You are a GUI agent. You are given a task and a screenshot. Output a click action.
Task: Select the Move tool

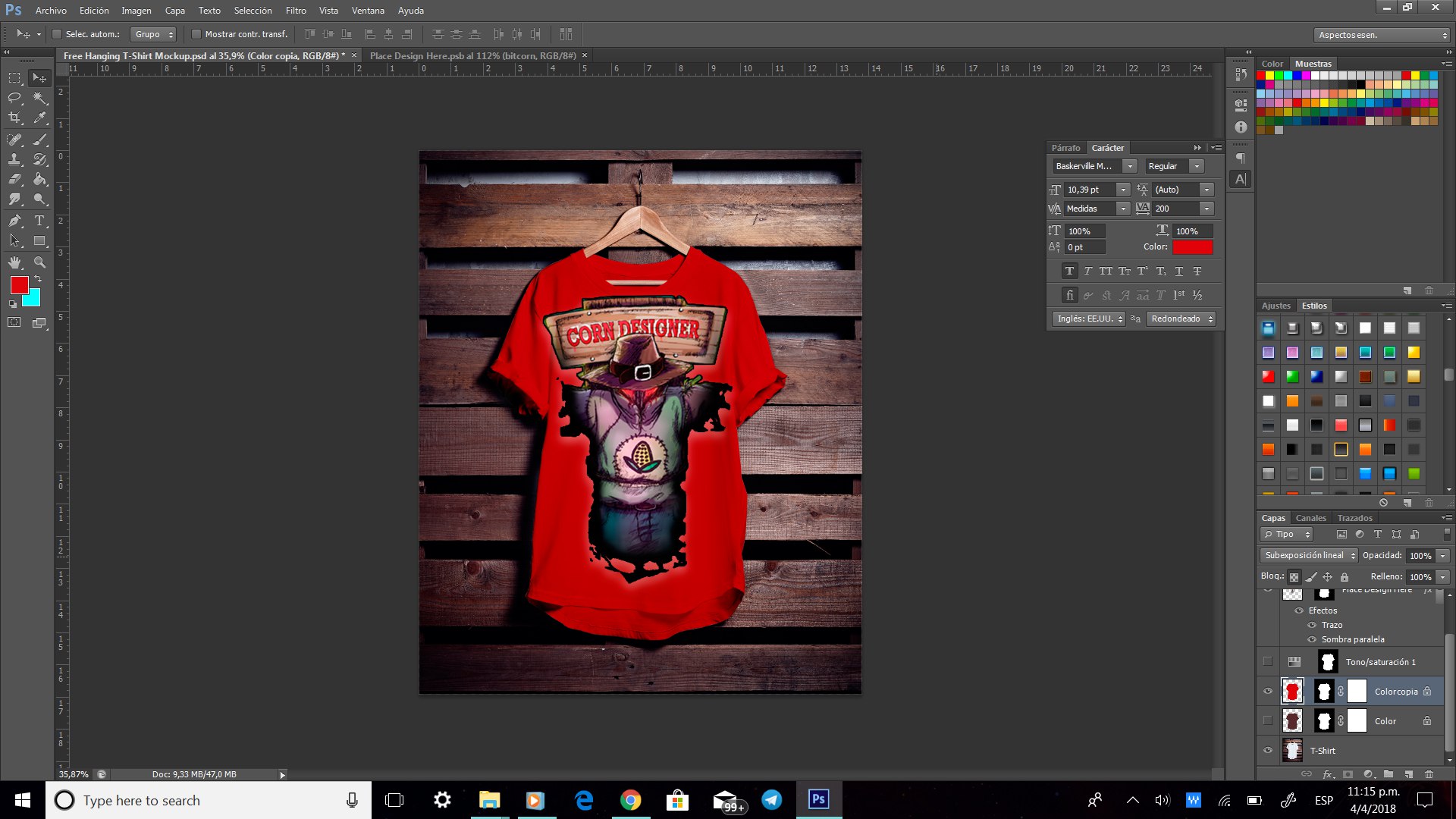pyautogui.click(x=39, y=77)
